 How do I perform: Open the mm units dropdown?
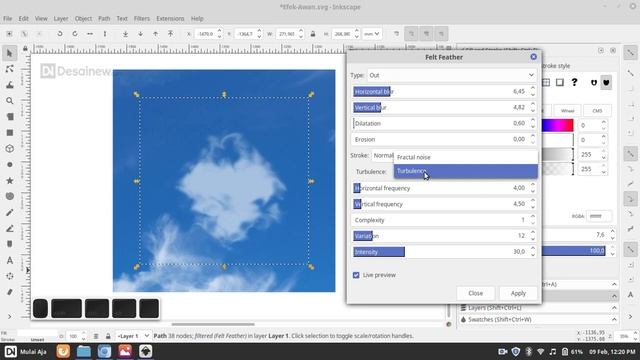372,34
